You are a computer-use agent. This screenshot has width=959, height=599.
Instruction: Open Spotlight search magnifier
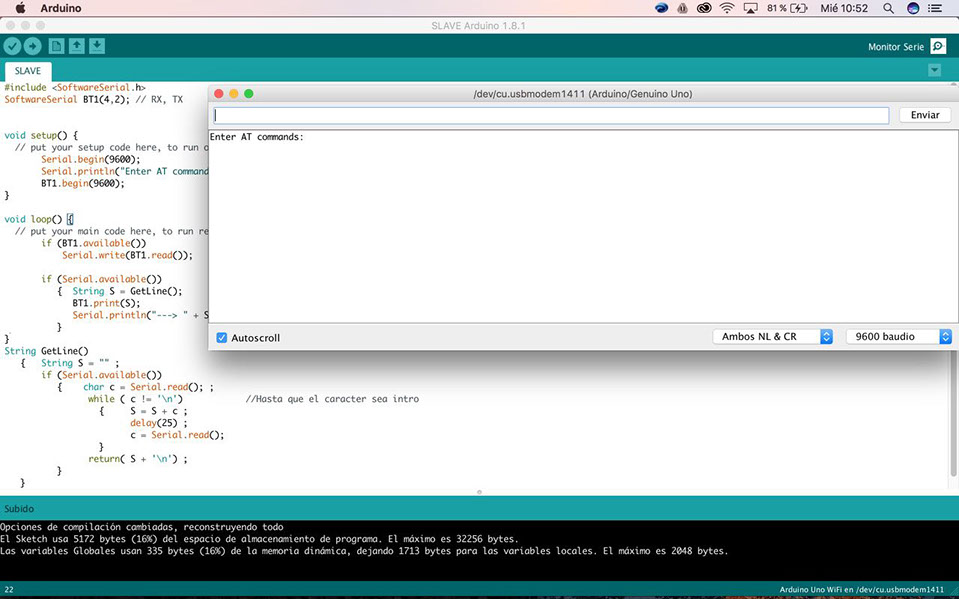click(888, 8)
